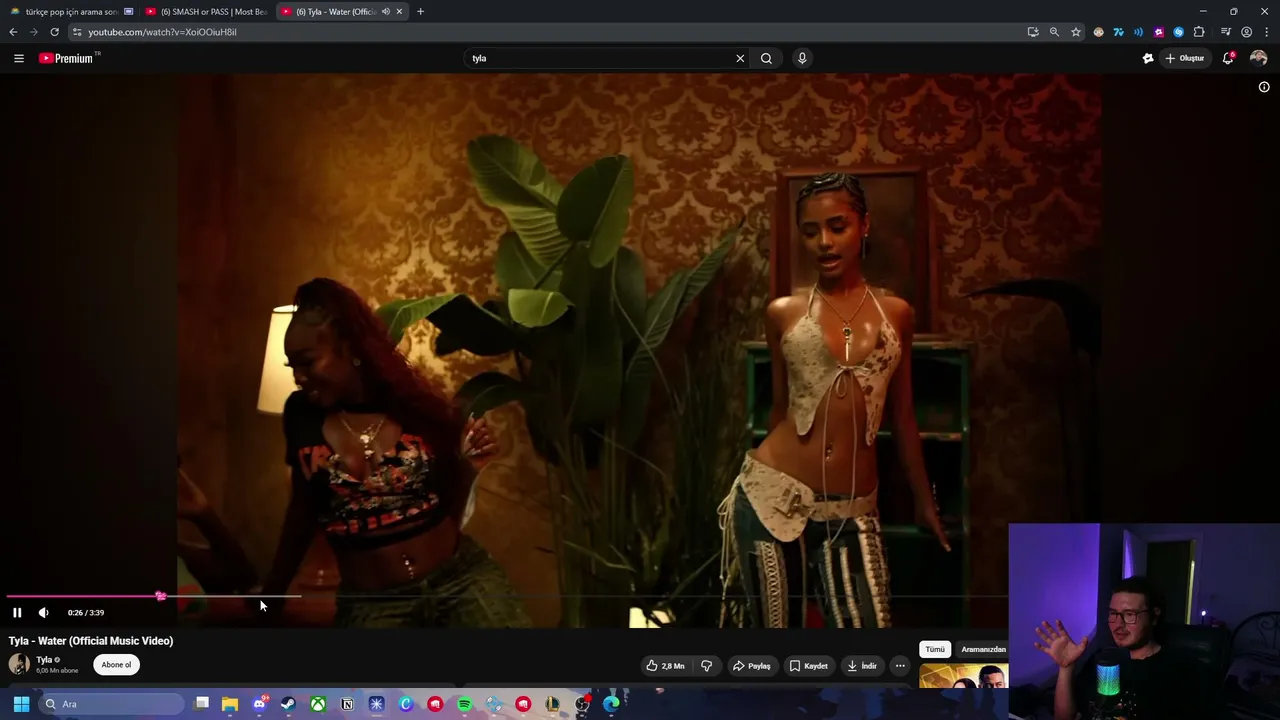Open the Chrome three-dot menu
Viewport: 1280px width, 720px height.
(x=1266, y=32)
